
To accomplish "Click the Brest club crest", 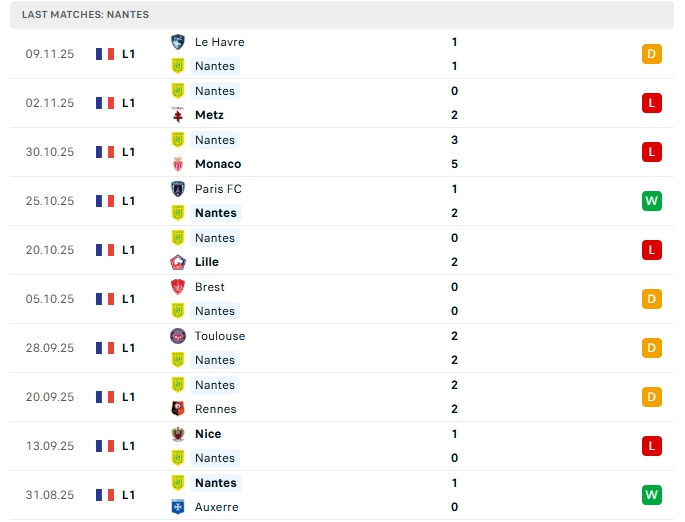I will (178, 287).
